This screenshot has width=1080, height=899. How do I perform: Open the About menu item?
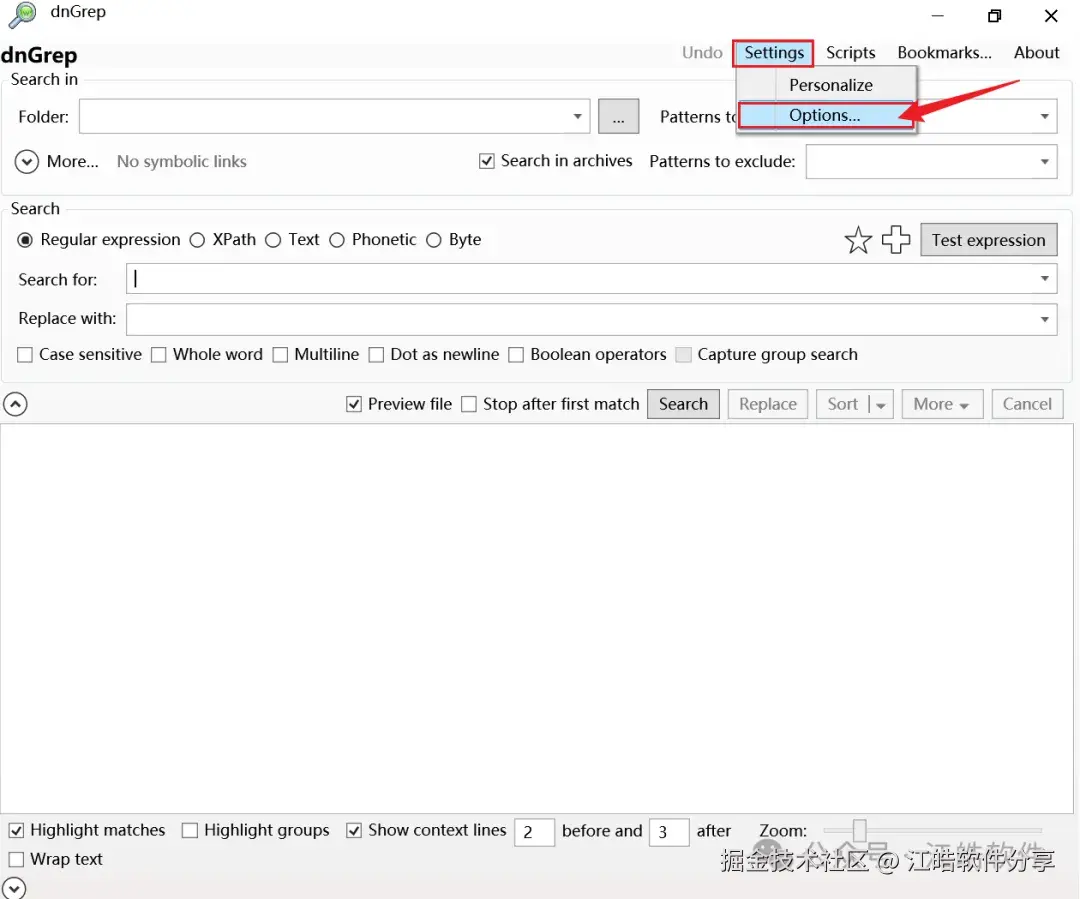(x=1036, y=53)
